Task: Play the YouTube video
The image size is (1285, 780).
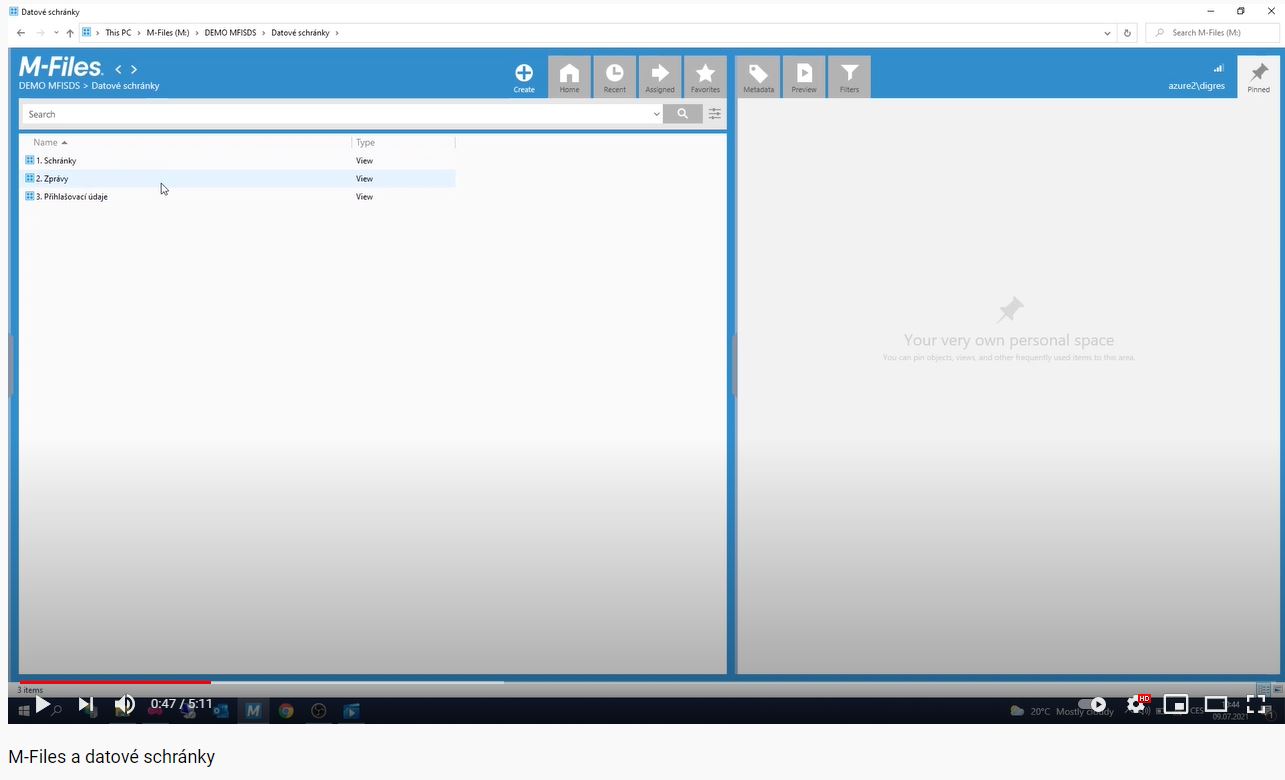Action: pos(43,704)
